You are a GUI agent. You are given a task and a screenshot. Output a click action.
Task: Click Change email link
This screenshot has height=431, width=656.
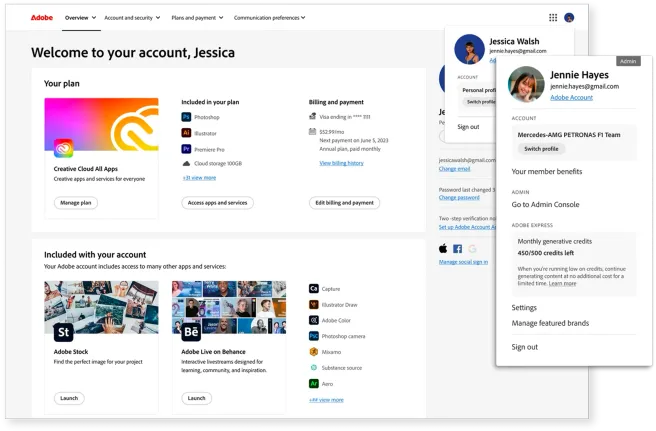[x=454, y=169]
